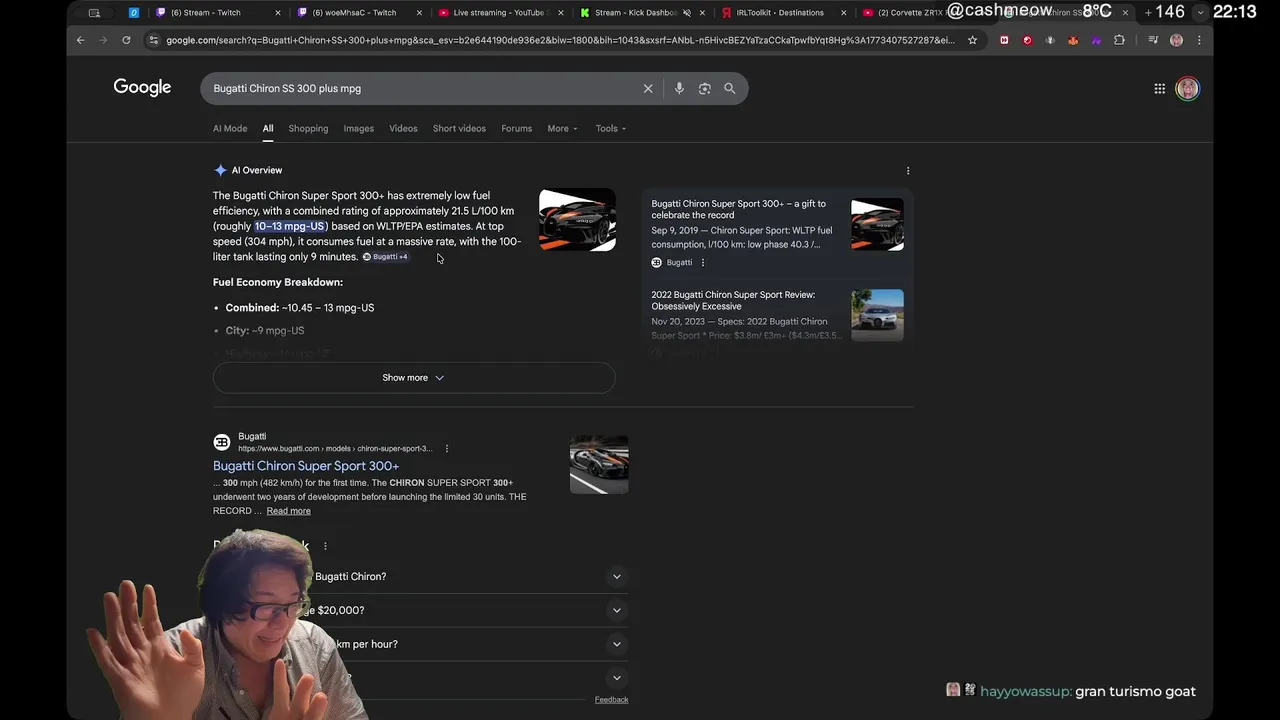Switch to Videos results
The image size is (1280, 720).
(x=403, y=128)
